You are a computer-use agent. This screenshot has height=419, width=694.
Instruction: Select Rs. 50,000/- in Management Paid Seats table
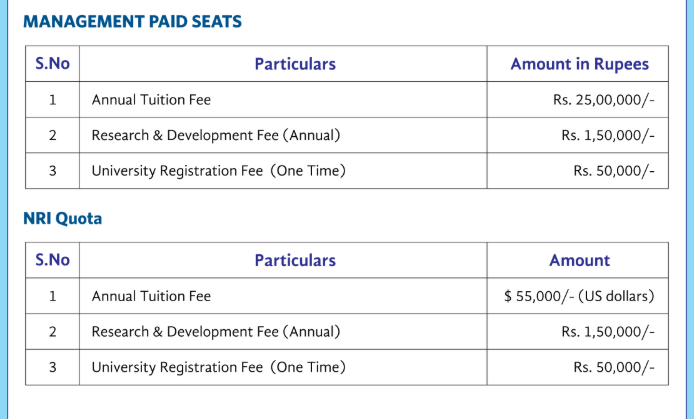614,171
